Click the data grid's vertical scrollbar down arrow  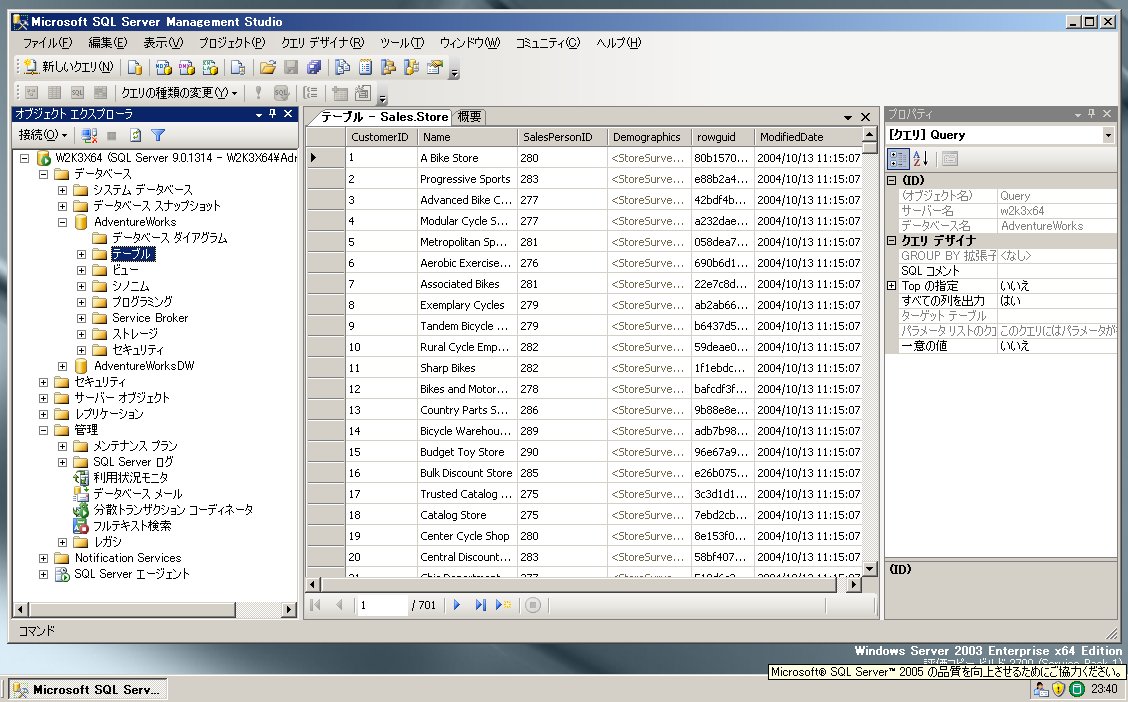870,568
